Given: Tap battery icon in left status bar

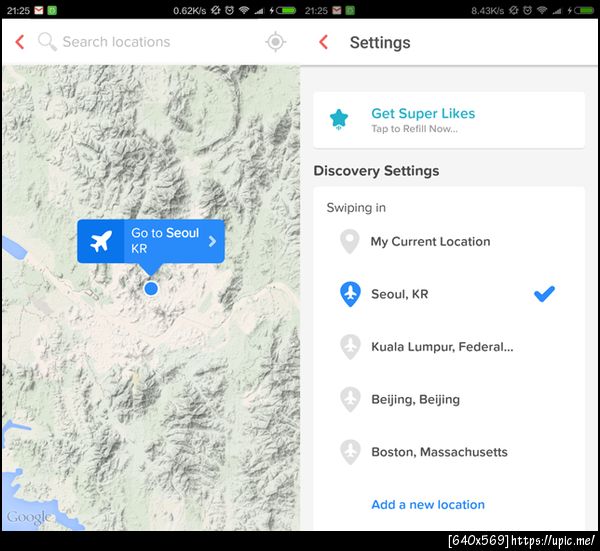Looking at the screenshot, I should pos(286,10).
